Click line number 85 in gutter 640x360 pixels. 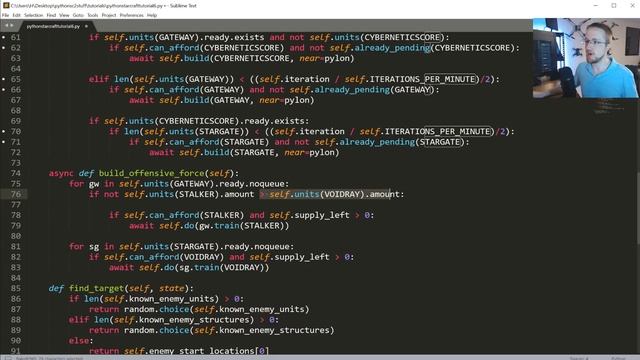[16, 288]
